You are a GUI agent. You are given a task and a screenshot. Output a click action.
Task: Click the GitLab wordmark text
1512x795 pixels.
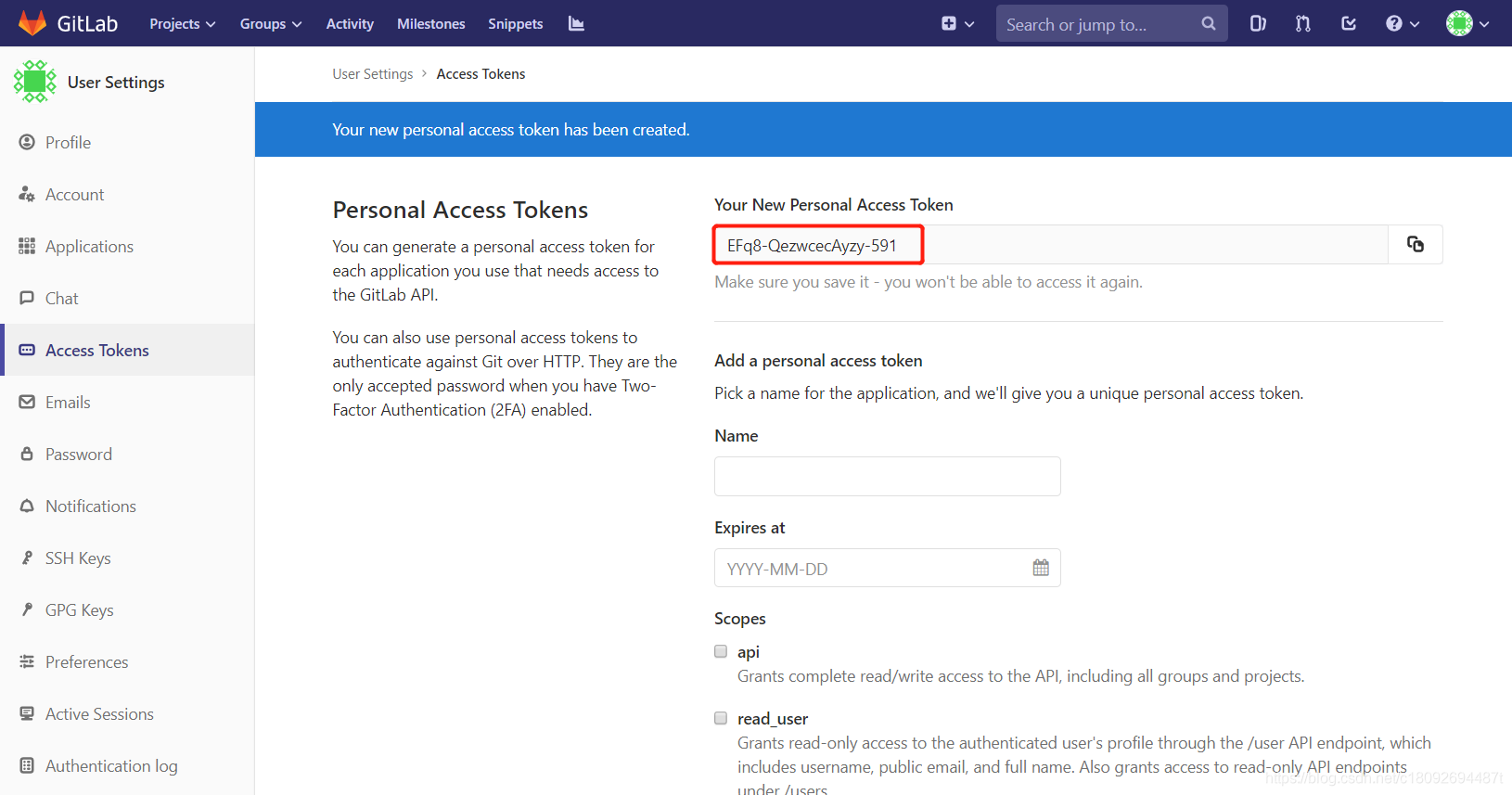[x=87, y=24]
